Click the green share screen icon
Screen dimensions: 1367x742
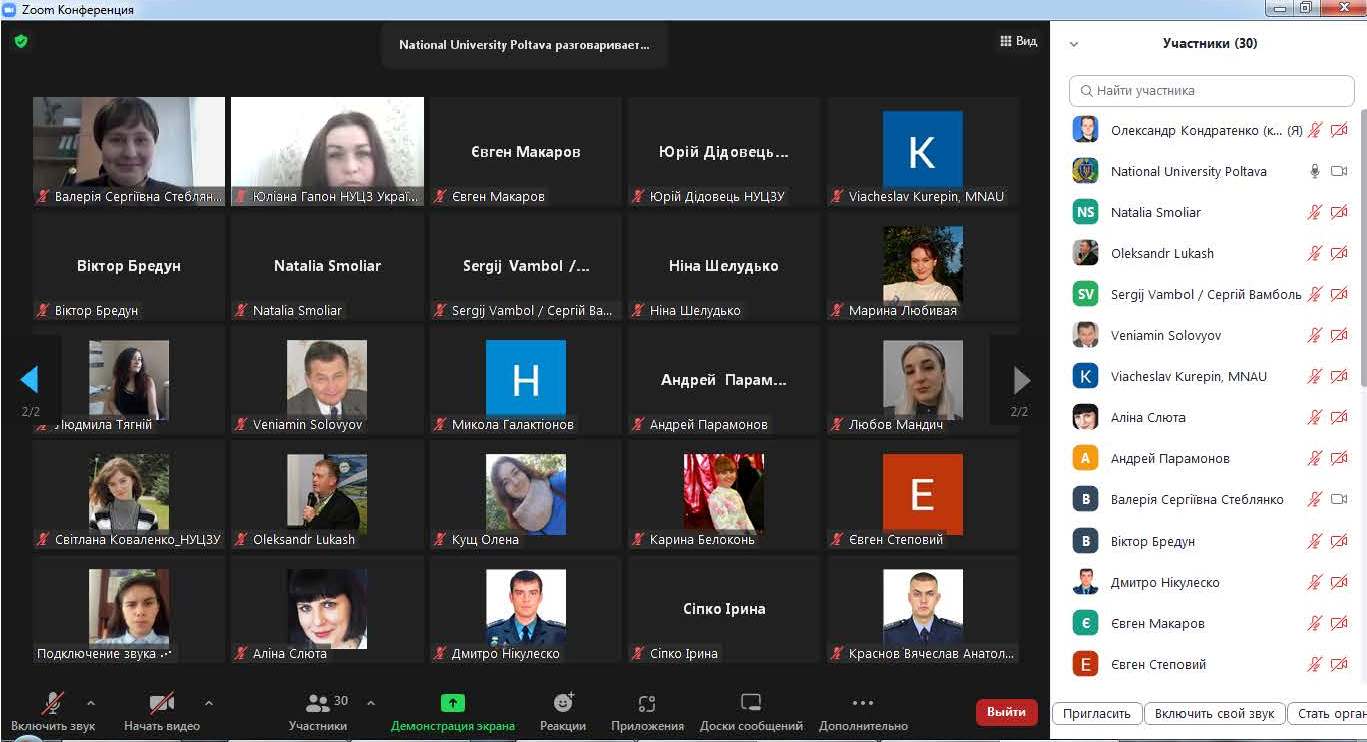pos(453,703)
